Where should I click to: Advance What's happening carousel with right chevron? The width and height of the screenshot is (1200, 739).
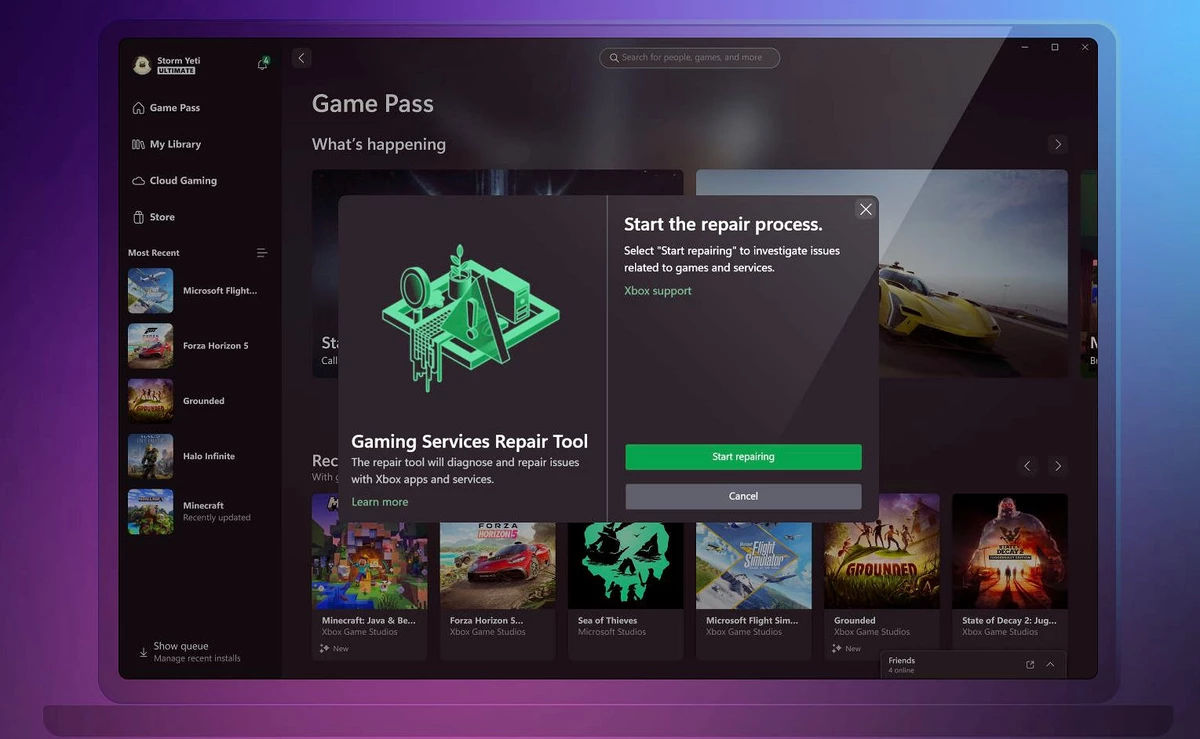point(1058,144)
